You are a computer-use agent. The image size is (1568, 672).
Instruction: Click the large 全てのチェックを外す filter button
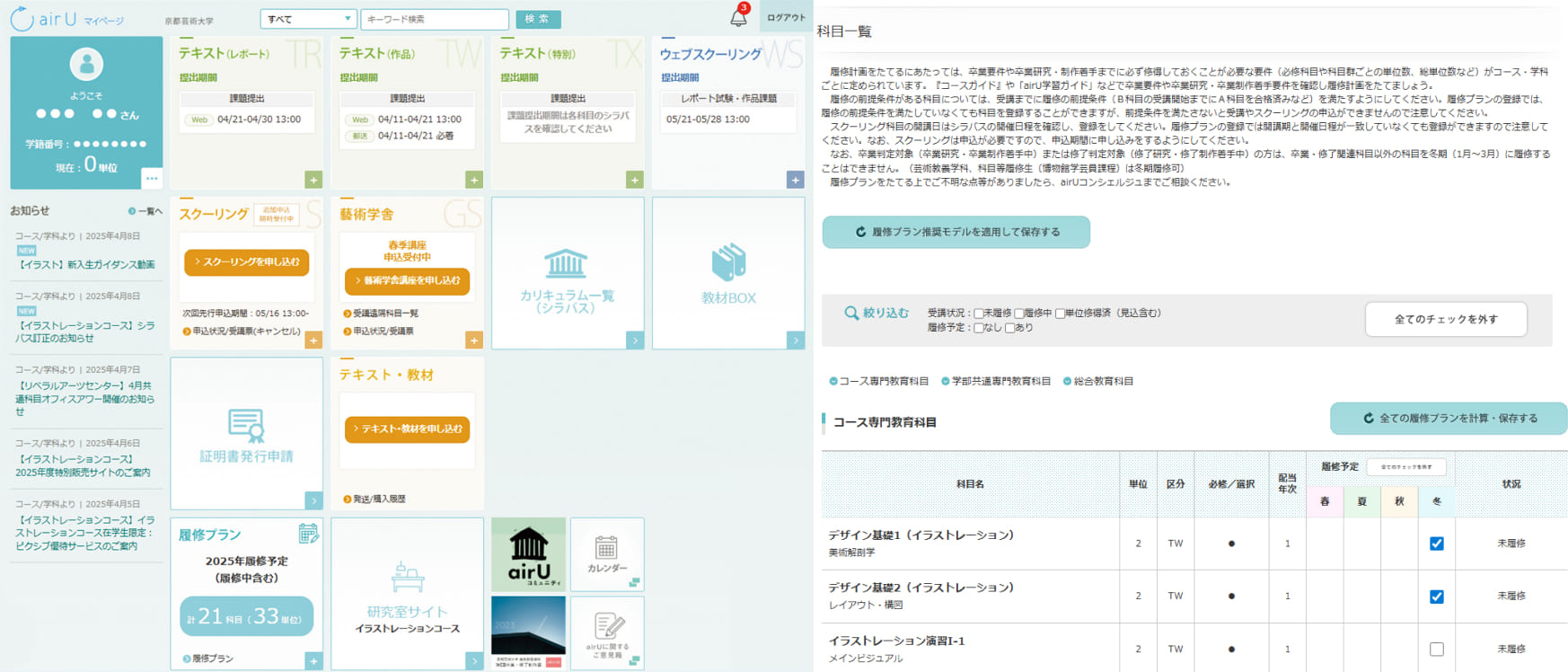(x=1446, y=319)
